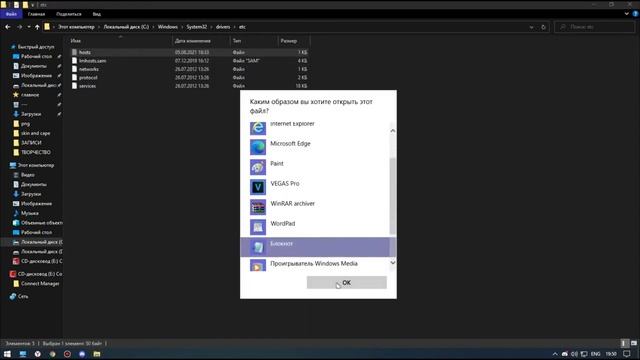The height and width of the screenshot is (360, 640).
Task: Open the Connect Manager folder
Action: click(x=40, y=283)
